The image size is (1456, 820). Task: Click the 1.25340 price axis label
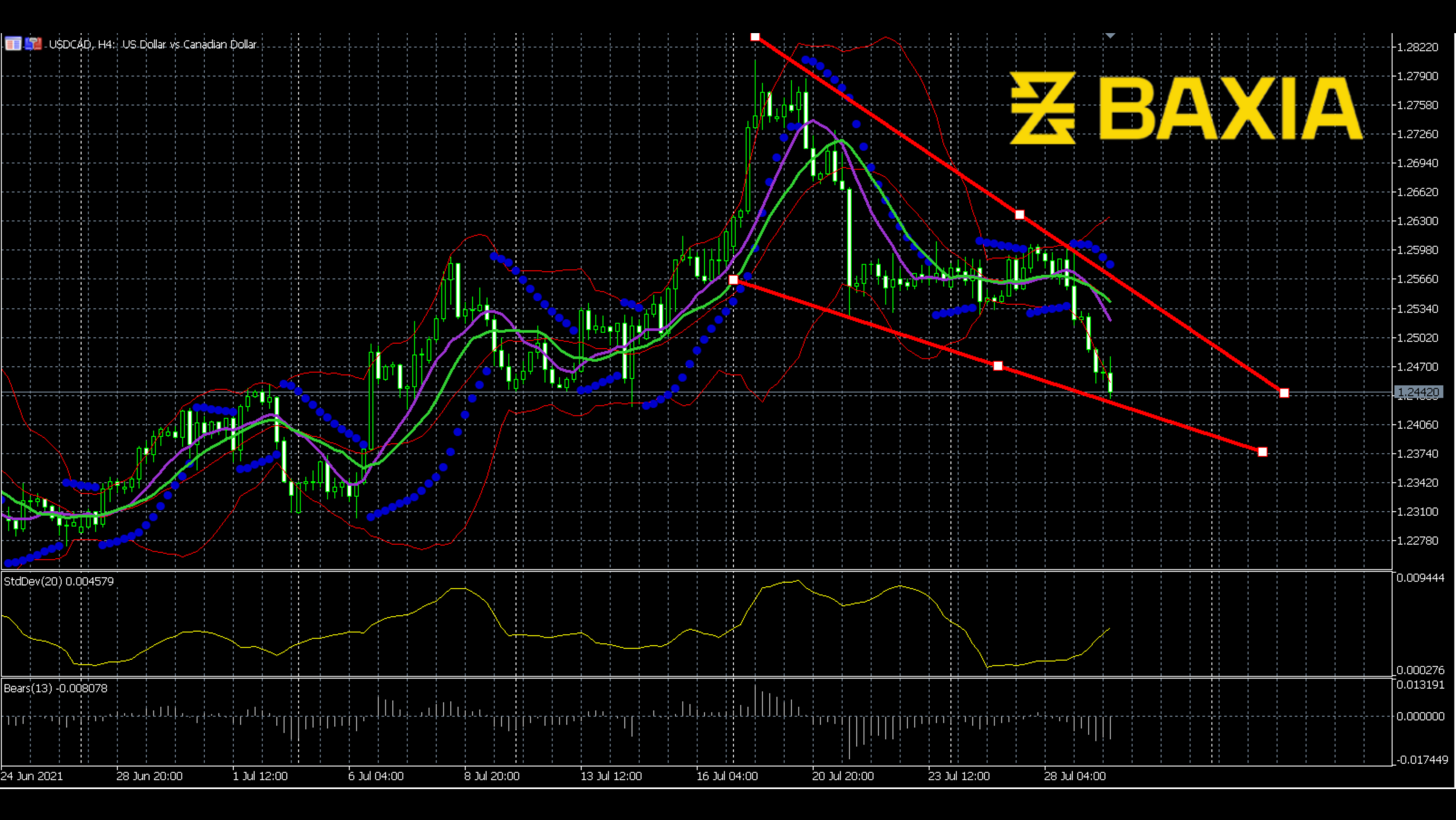[1418, 309]
